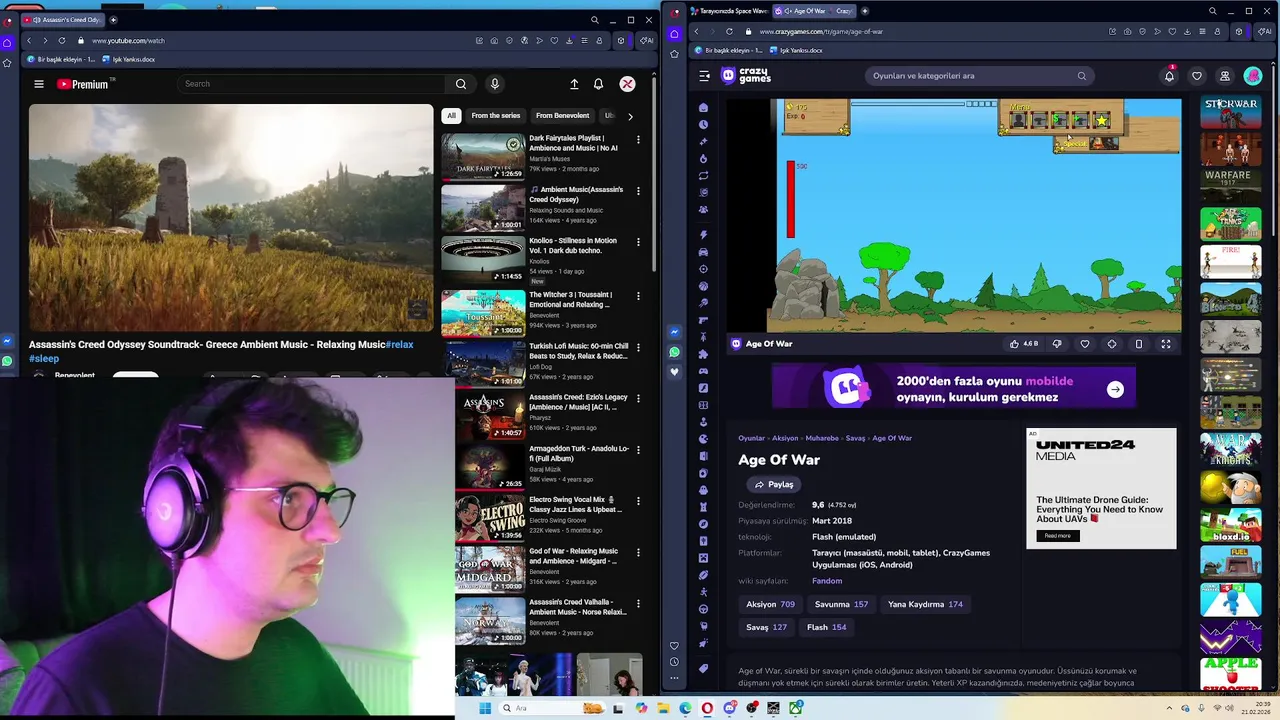Open a new tab in CrazyGames window
1280x720 pixels.
[x=865, y=11]
